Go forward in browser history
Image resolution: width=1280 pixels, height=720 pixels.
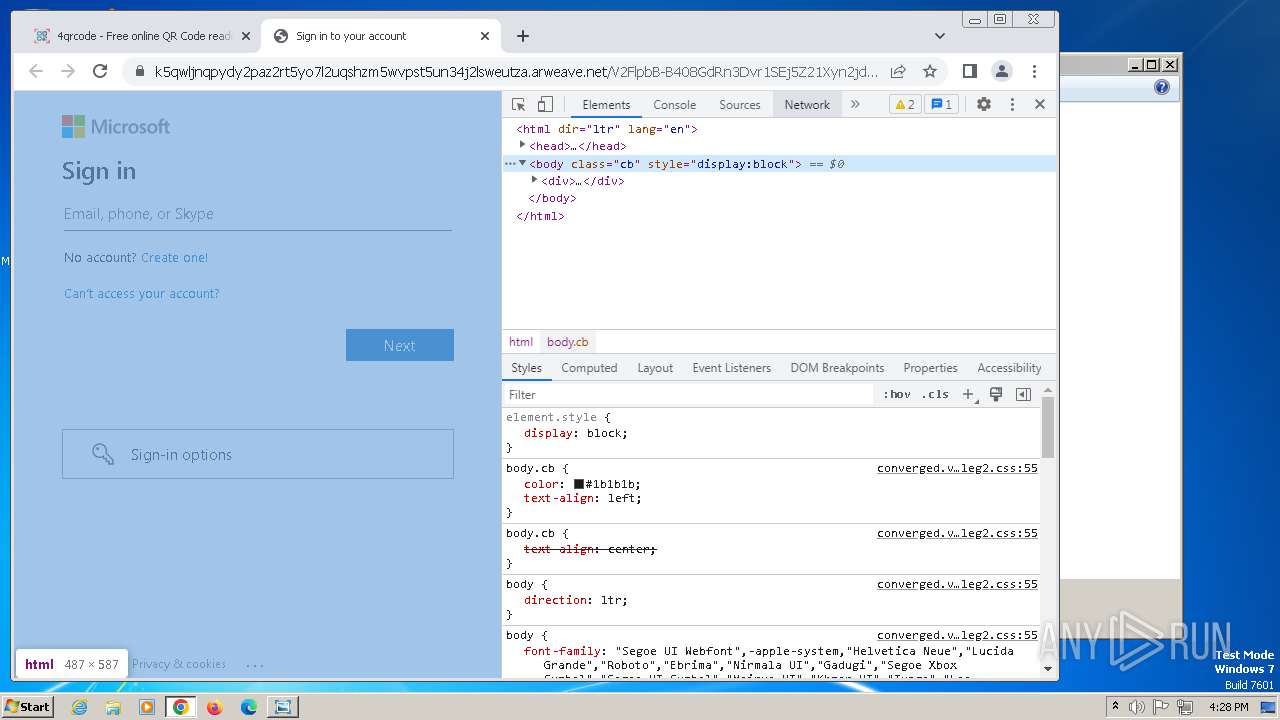point(68,71)
